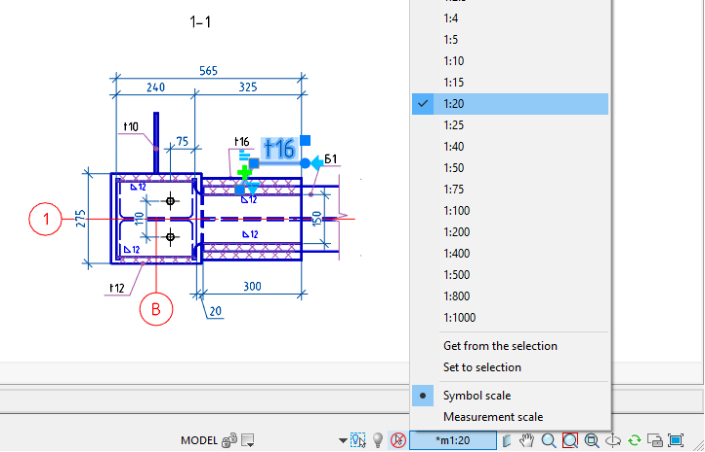Click the Zoom extents magnifier icon
The width and height of the screenshot is (705, 452).
[592, 440]
